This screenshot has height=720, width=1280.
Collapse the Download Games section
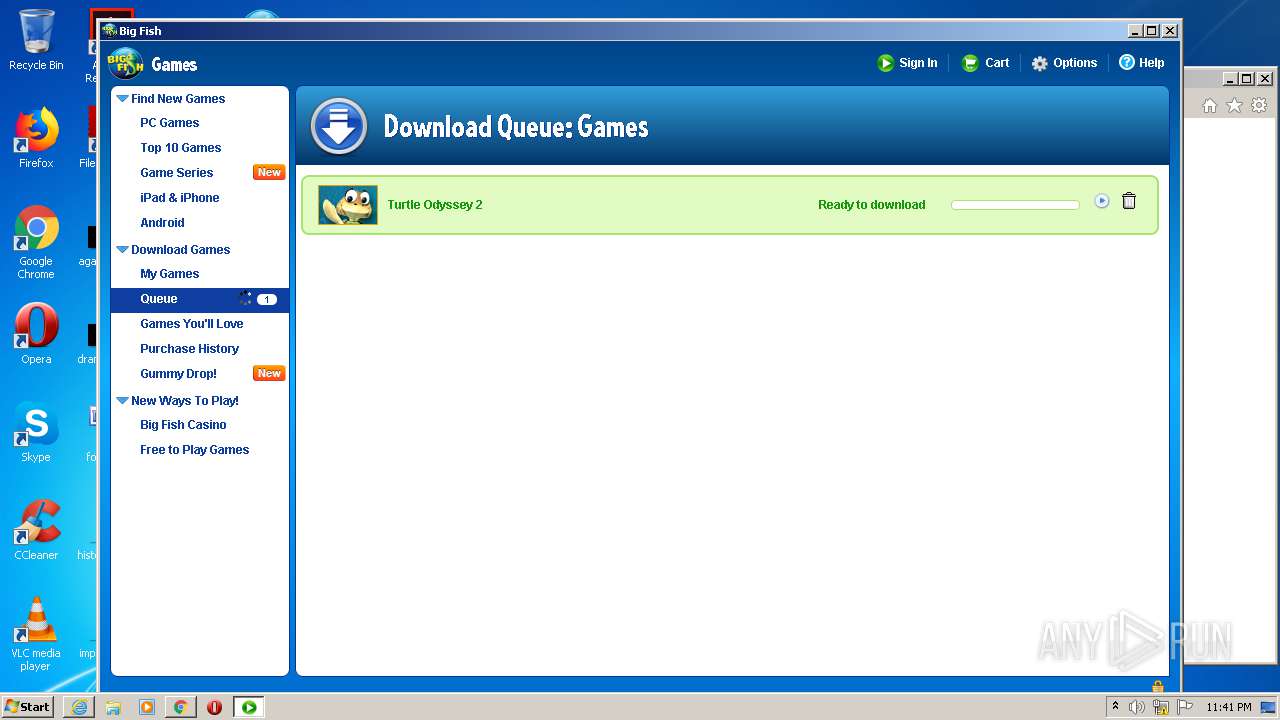pyautogui.click(x=122, y=250)
